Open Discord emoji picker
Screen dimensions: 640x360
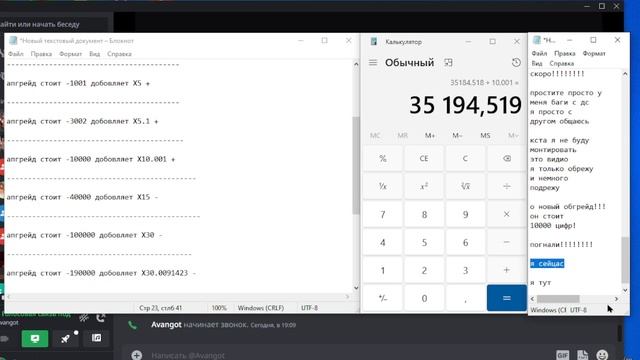[602, 355]
